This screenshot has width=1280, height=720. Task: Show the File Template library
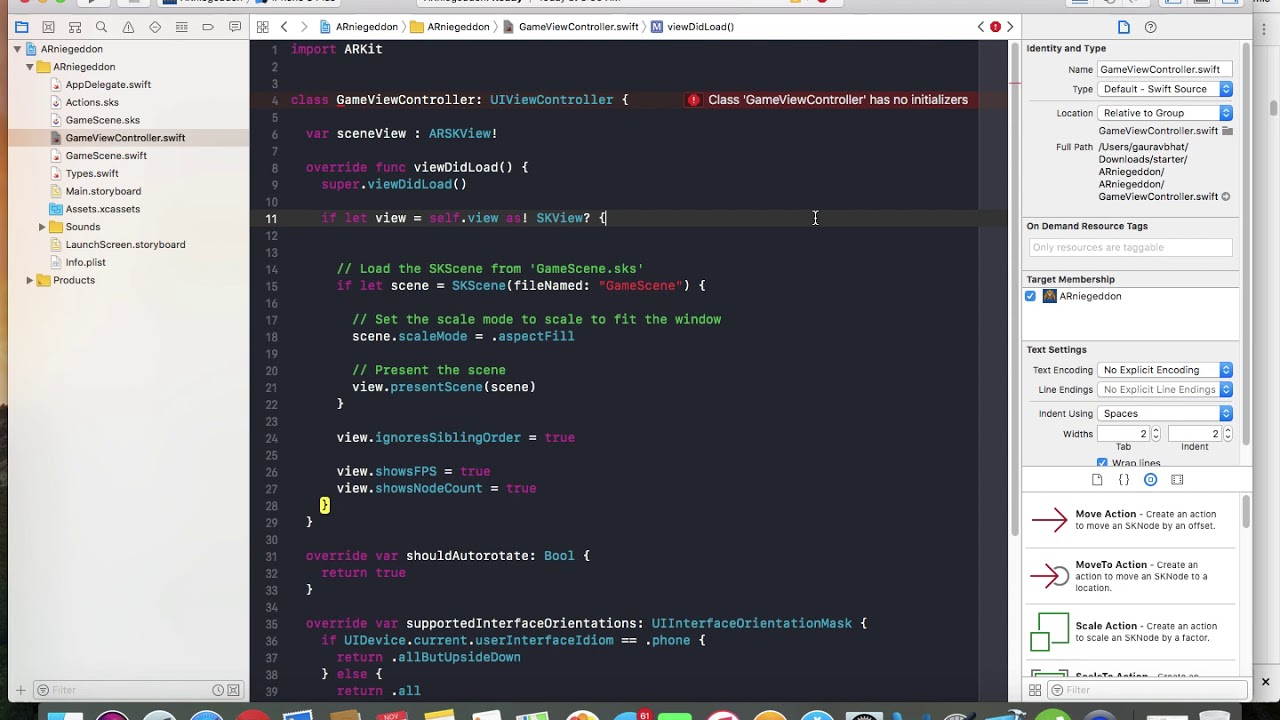(x=1097, y=480)
